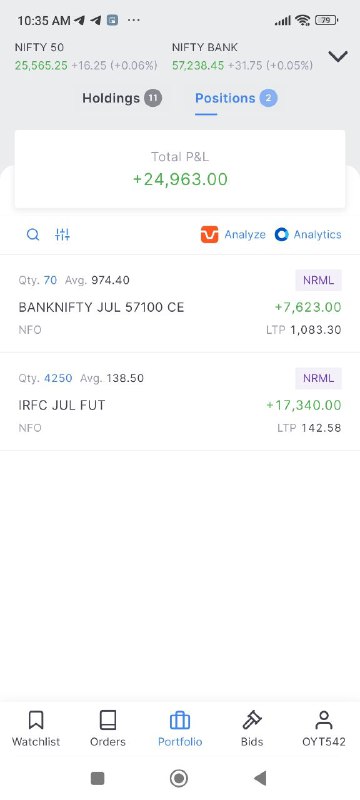Tap the NIFTY BANK index ticker
360x800 pixels.
point(242,57)
